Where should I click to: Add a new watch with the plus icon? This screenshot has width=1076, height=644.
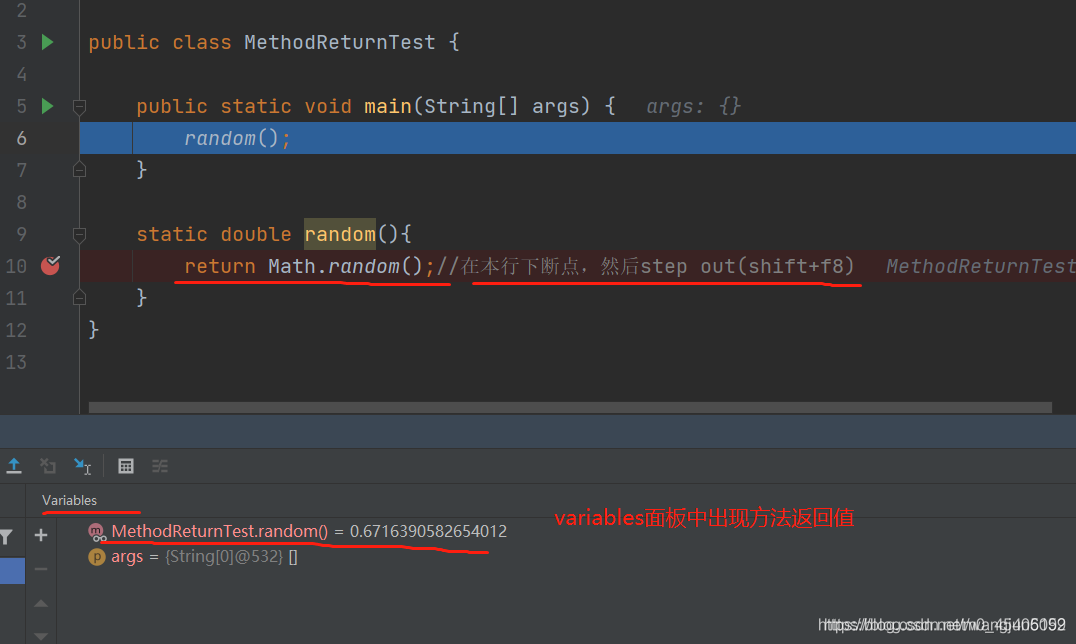pos(41,535)
